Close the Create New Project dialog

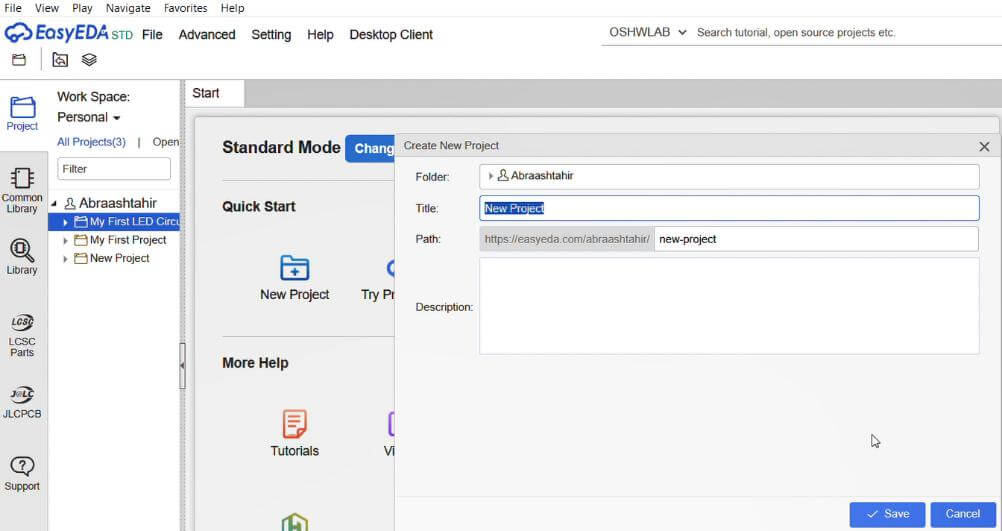pyautogui.click(x=984, y=147)
